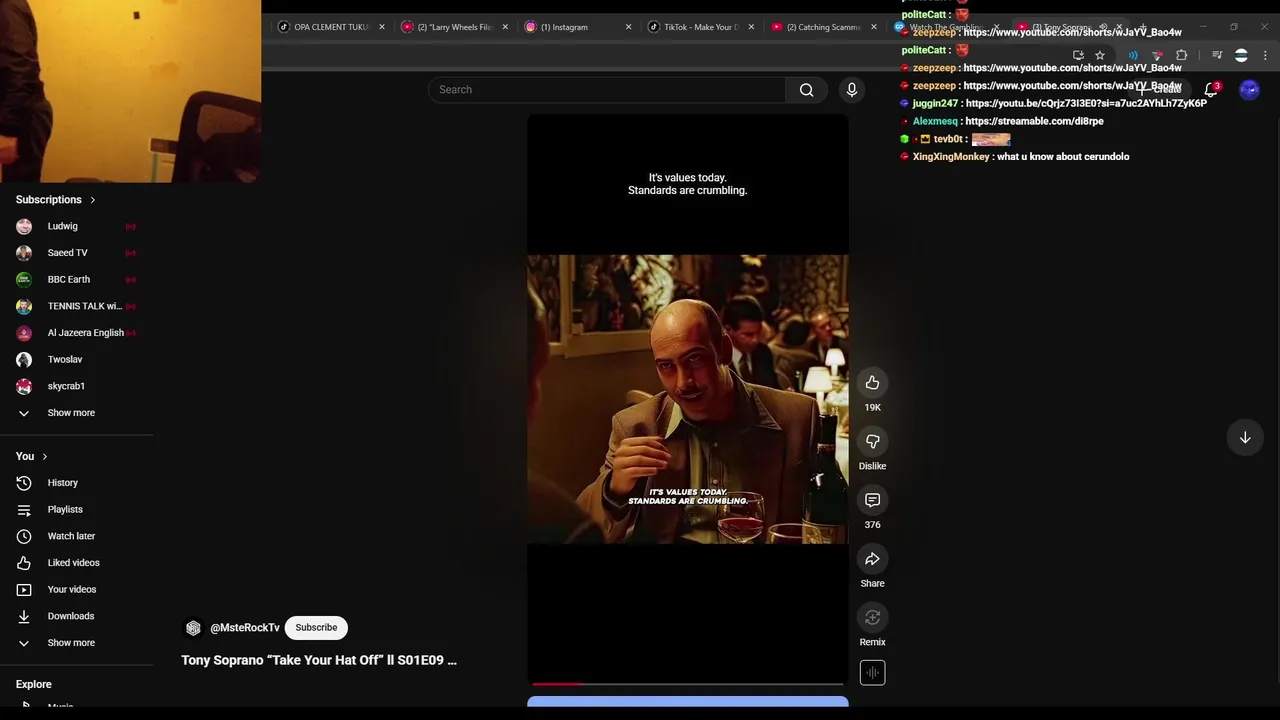
Task: Go to next short with down arrow
Action: 1245,438
